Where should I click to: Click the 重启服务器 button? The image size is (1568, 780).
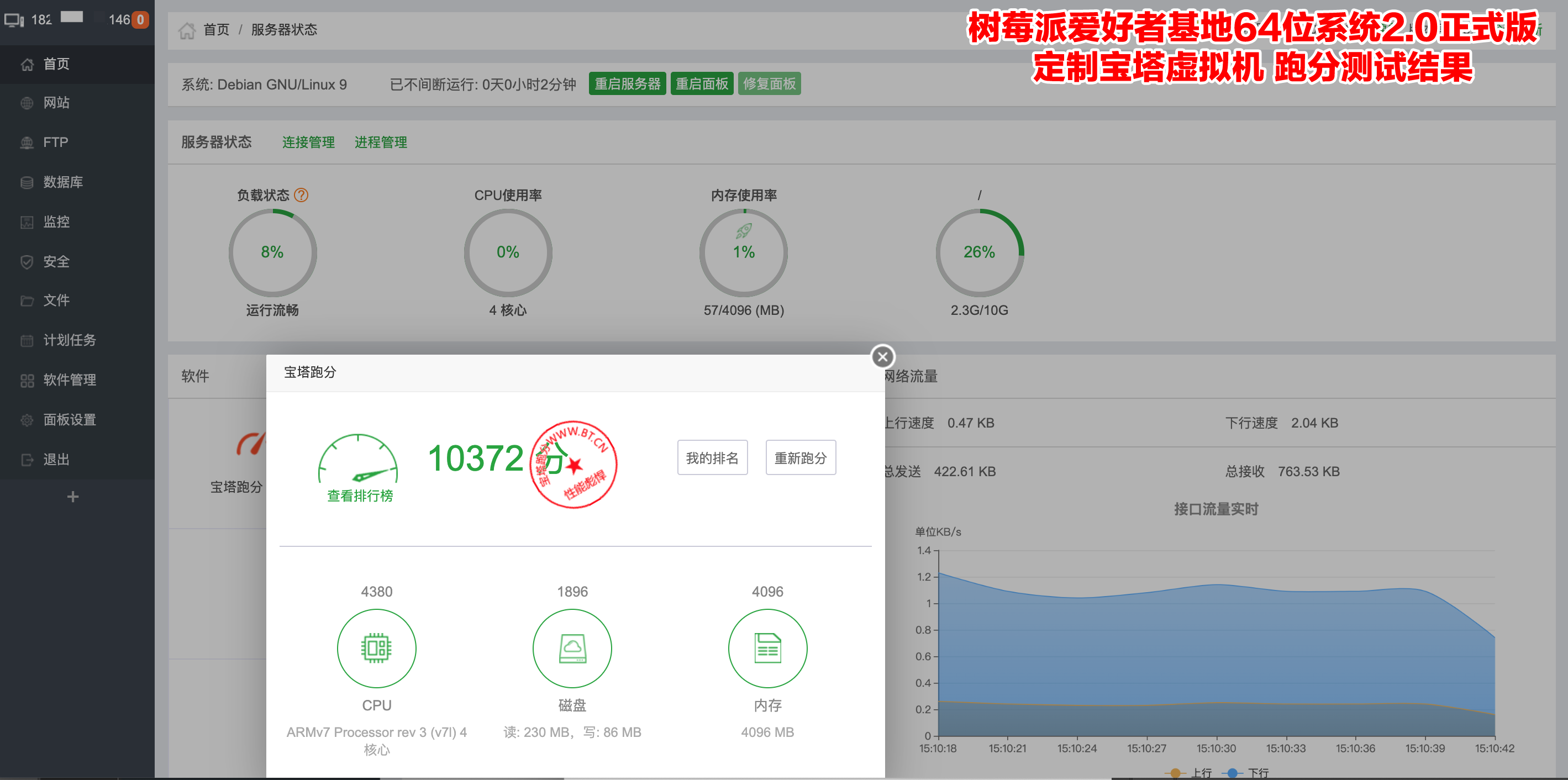click(x=627, y=84)
